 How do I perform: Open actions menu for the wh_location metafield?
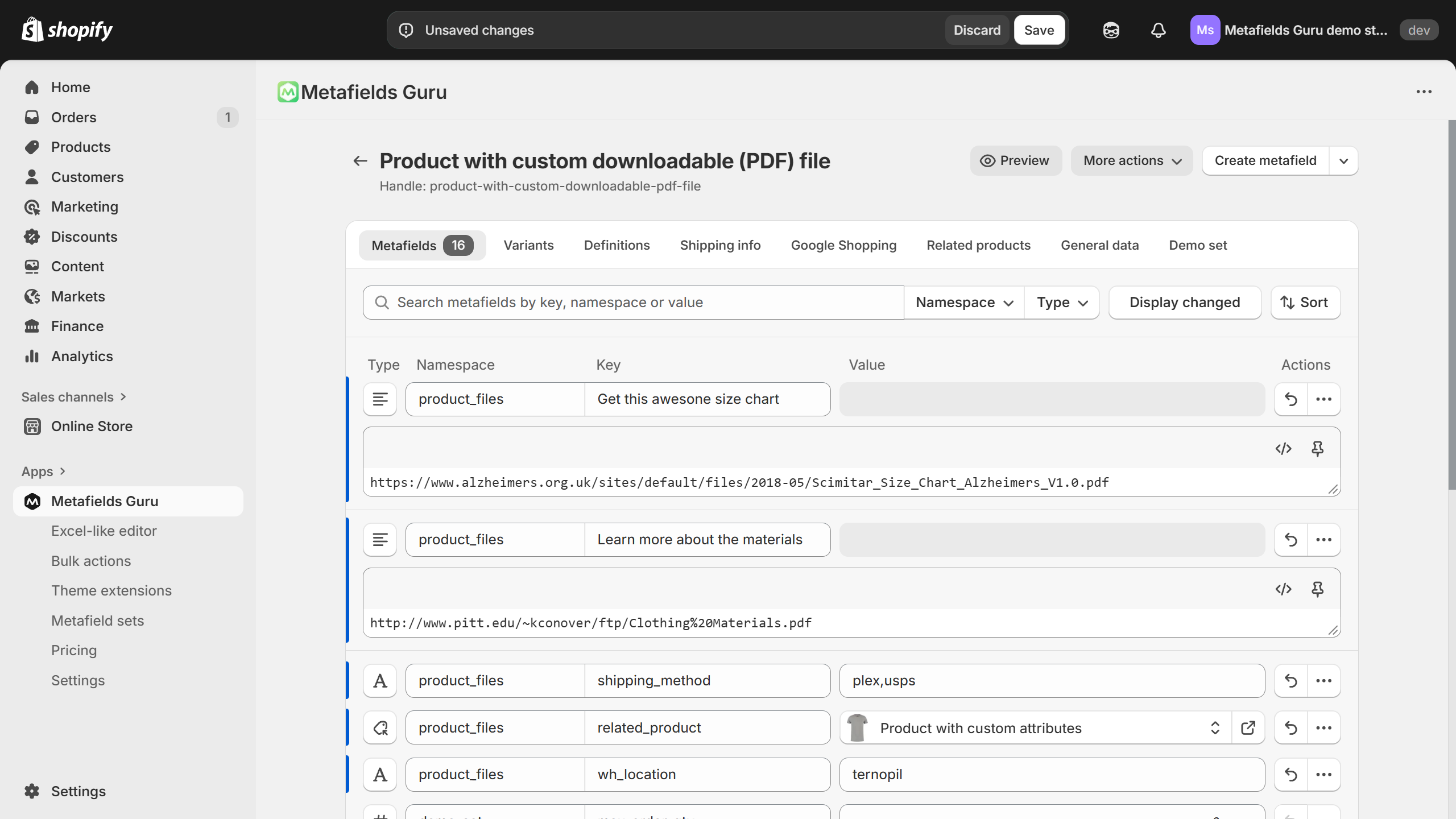click(x=1325, y=774)
